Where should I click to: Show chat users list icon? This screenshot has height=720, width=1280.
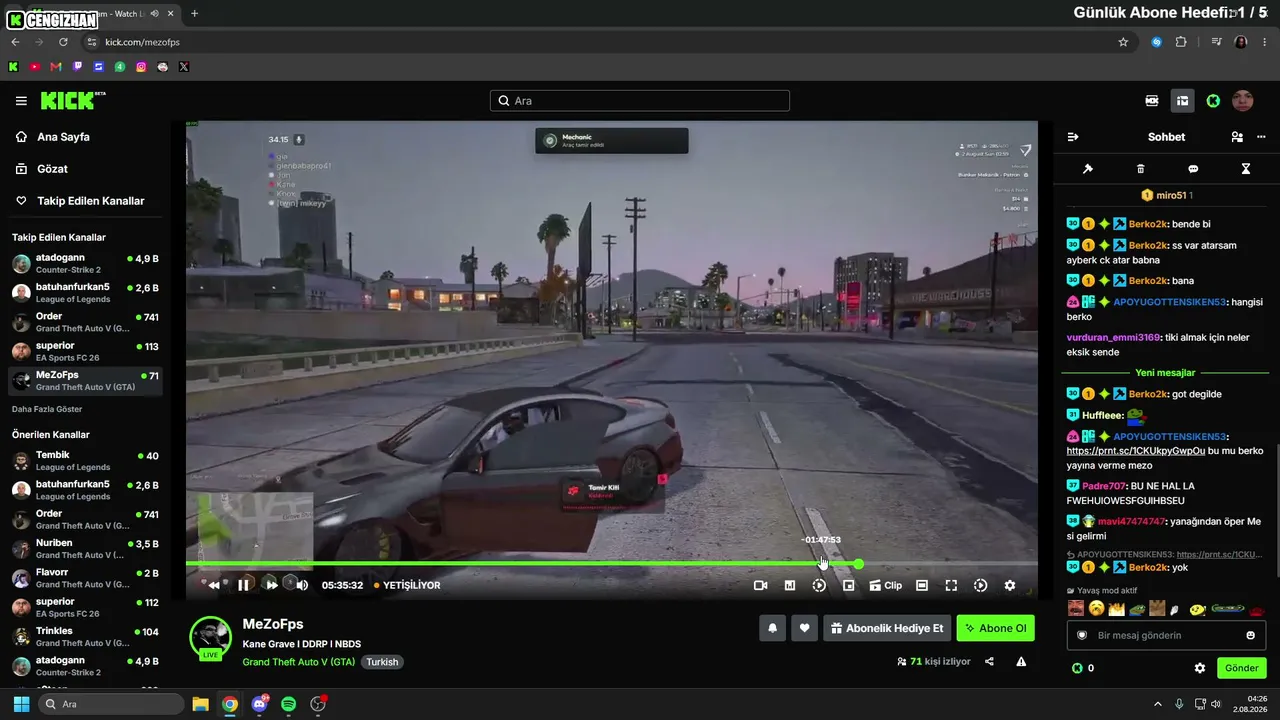click(1237, 137)
